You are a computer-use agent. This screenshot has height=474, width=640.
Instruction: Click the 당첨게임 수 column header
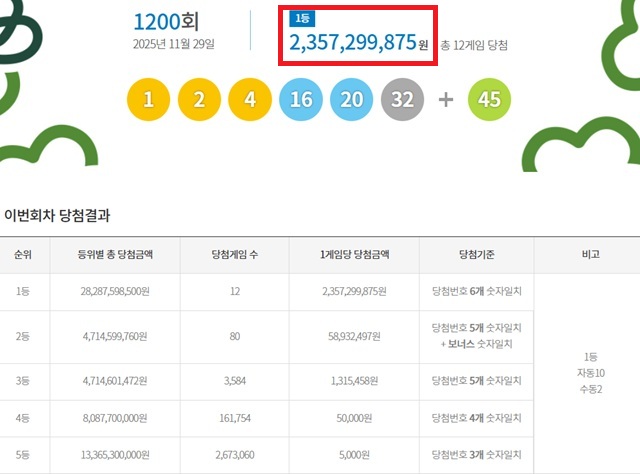235,255
